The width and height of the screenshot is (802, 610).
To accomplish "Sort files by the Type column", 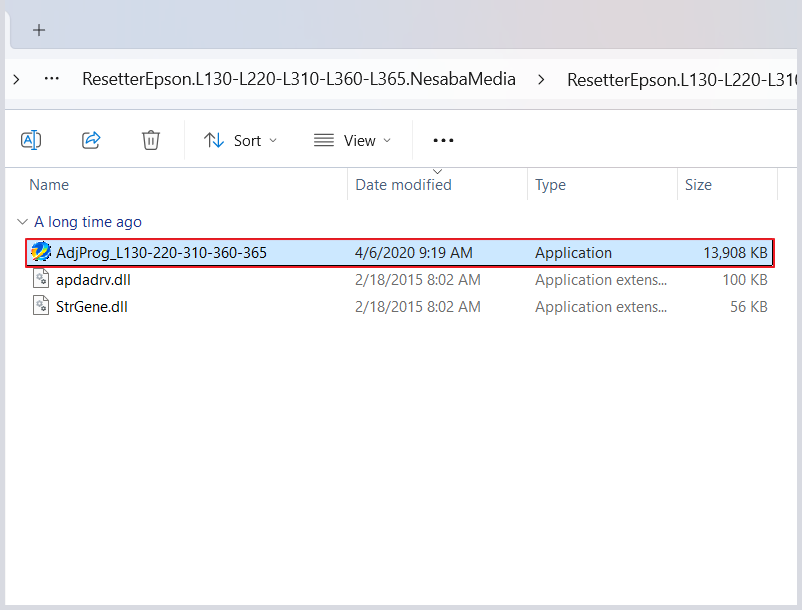I will (550, 185).
